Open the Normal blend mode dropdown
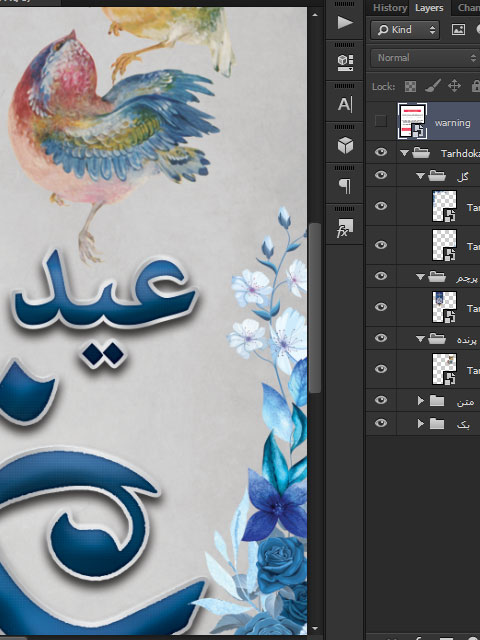 point(425,58)
